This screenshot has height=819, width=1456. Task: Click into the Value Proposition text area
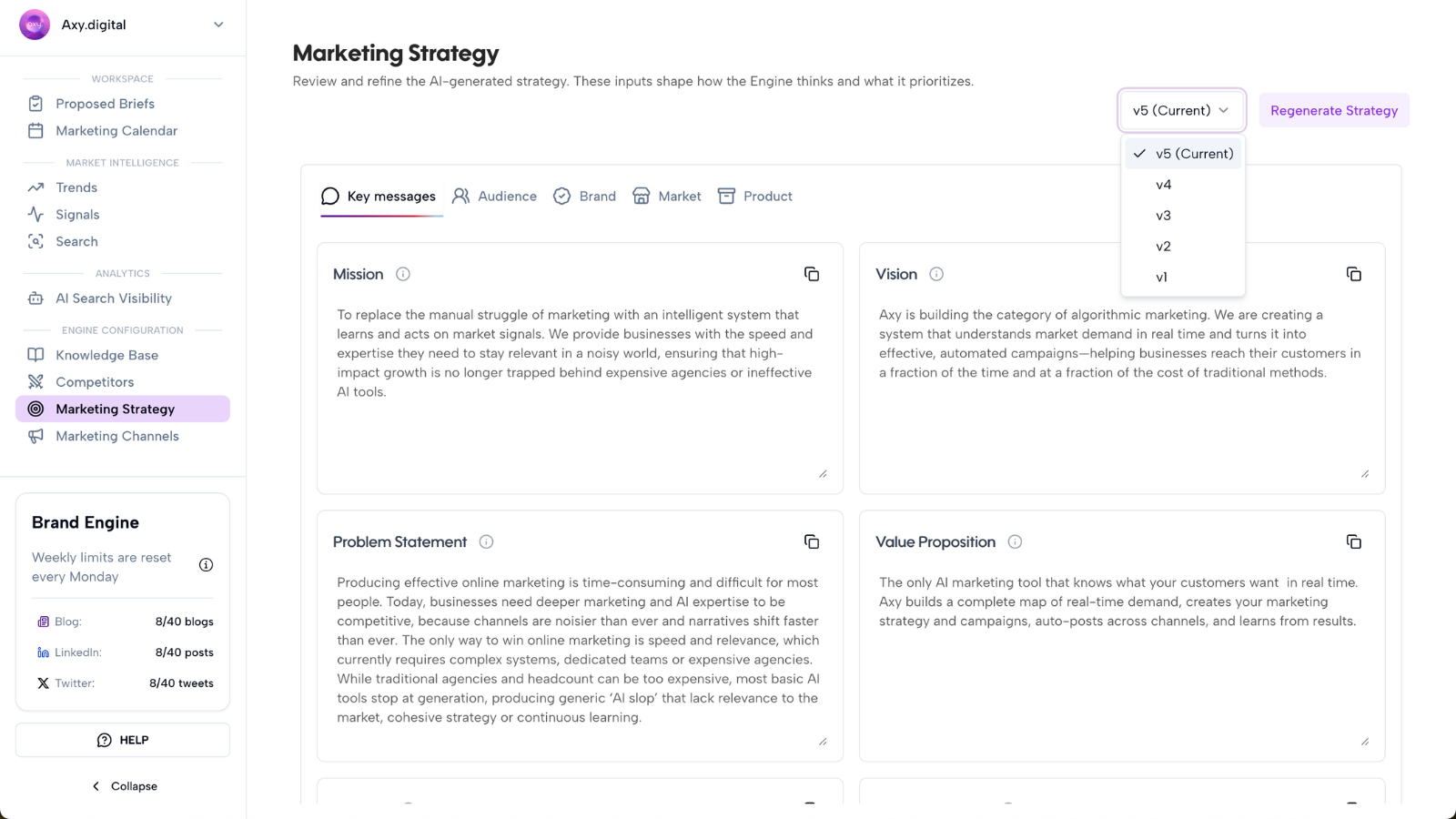click(x=1122, y=659)
